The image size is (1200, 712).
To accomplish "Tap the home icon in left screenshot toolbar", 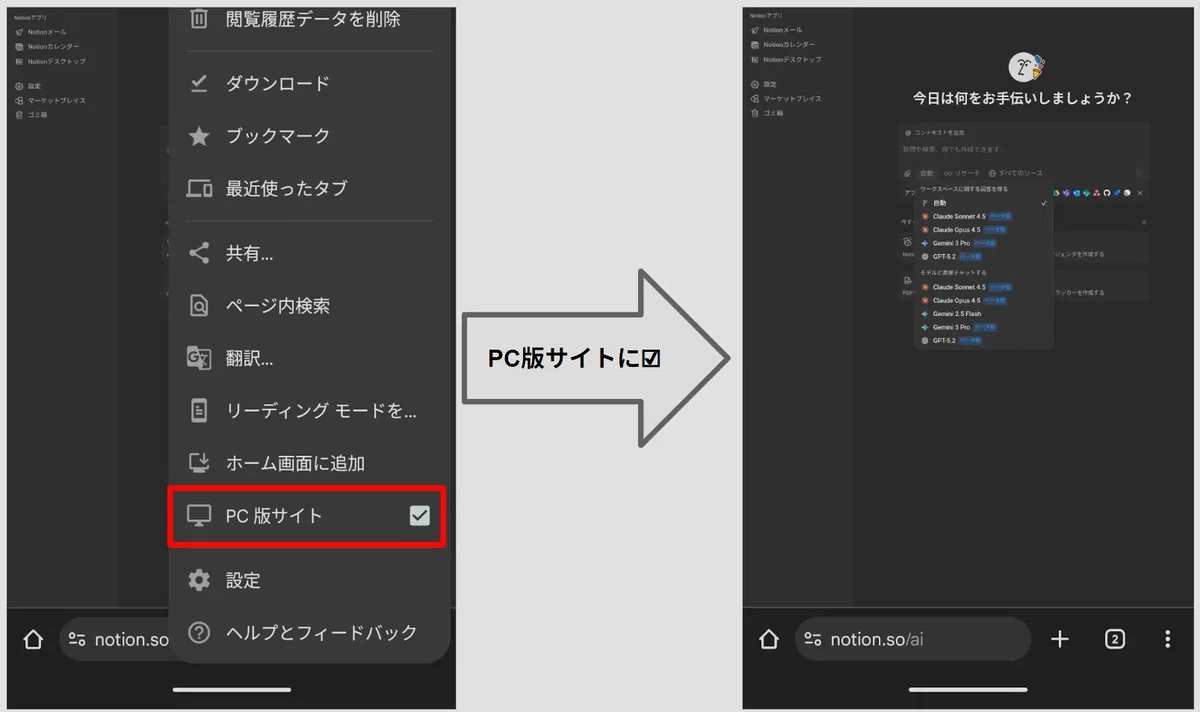I will (x=33, y=640).
